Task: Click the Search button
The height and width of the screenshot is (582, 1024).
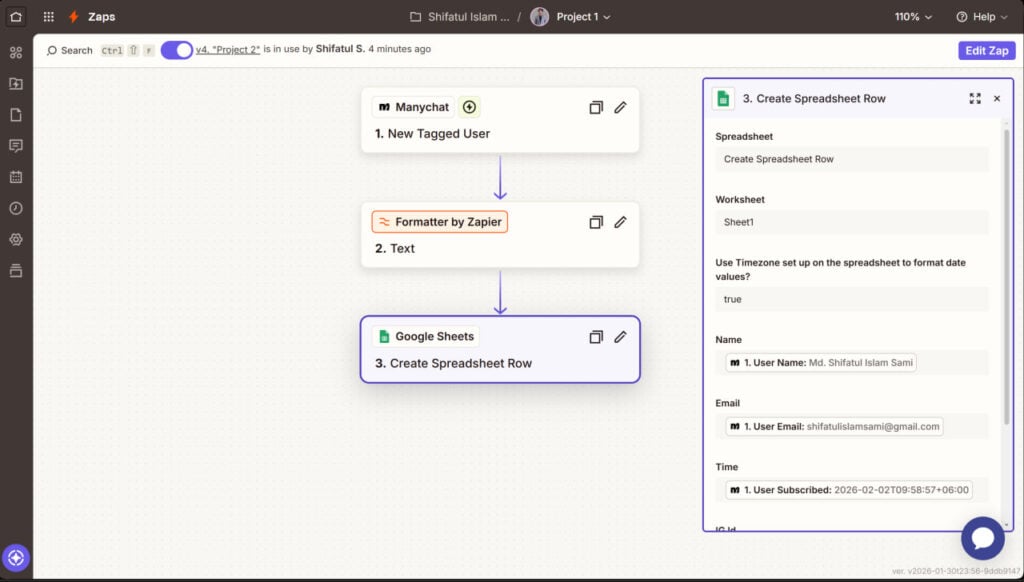Action: [x=69, y=50]
